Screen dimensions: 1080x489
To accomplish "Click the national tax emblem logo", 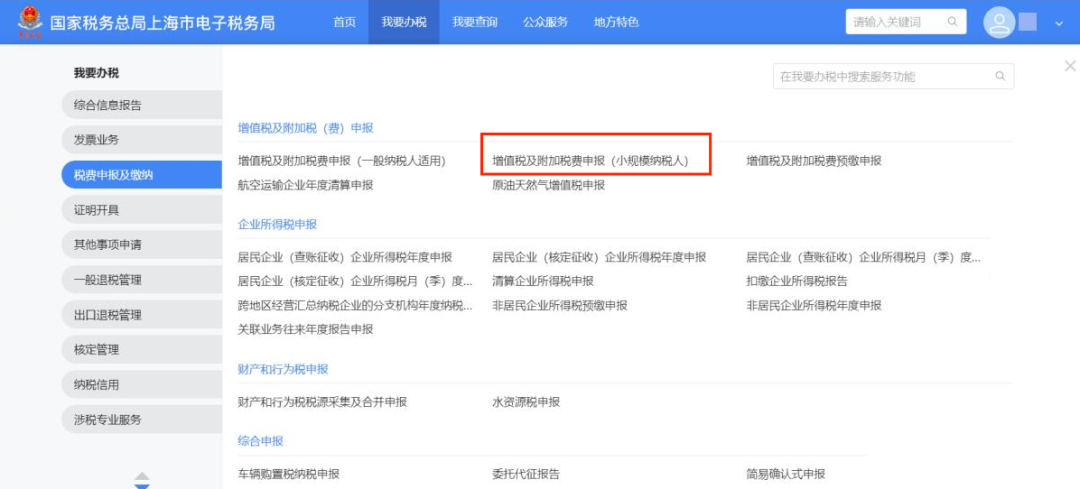I will coord(30,21).
